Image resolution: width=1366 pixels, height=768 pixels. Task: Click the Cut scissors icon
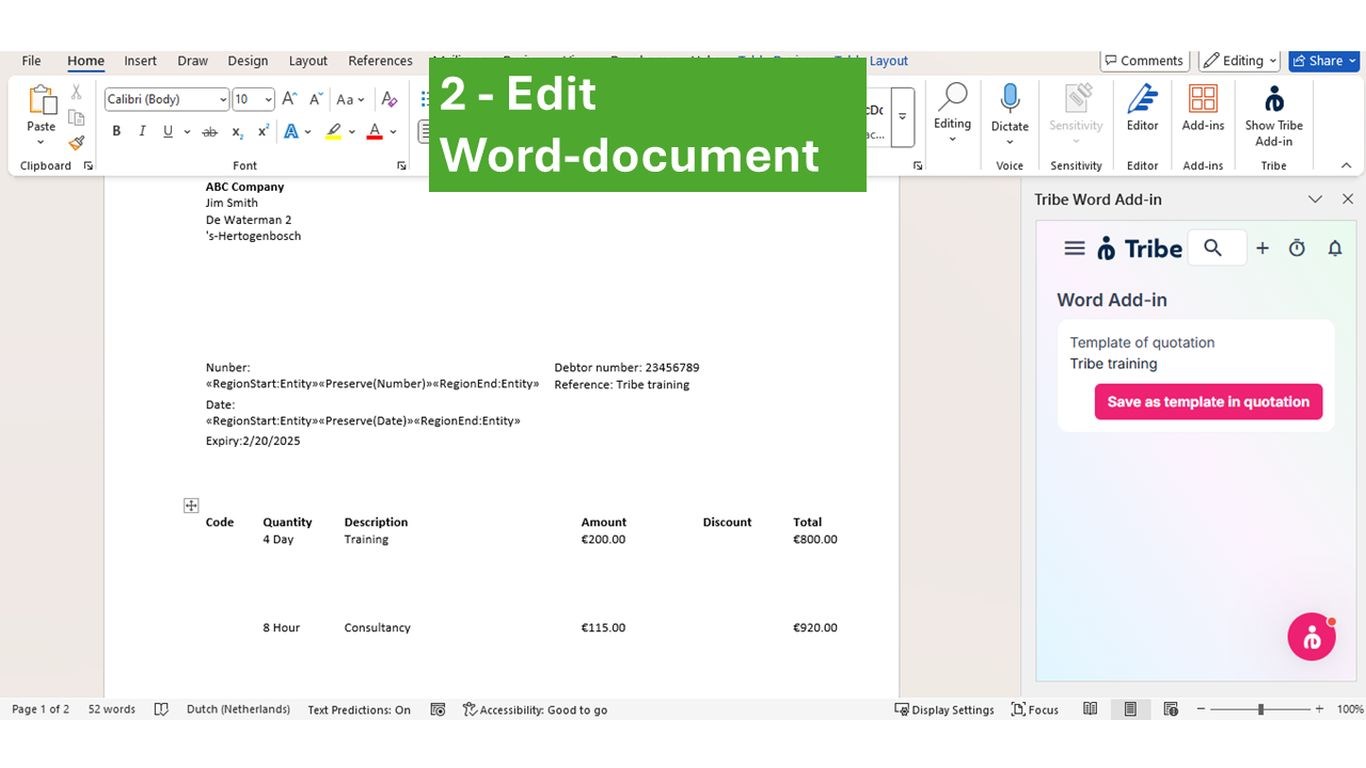point(76,92)
